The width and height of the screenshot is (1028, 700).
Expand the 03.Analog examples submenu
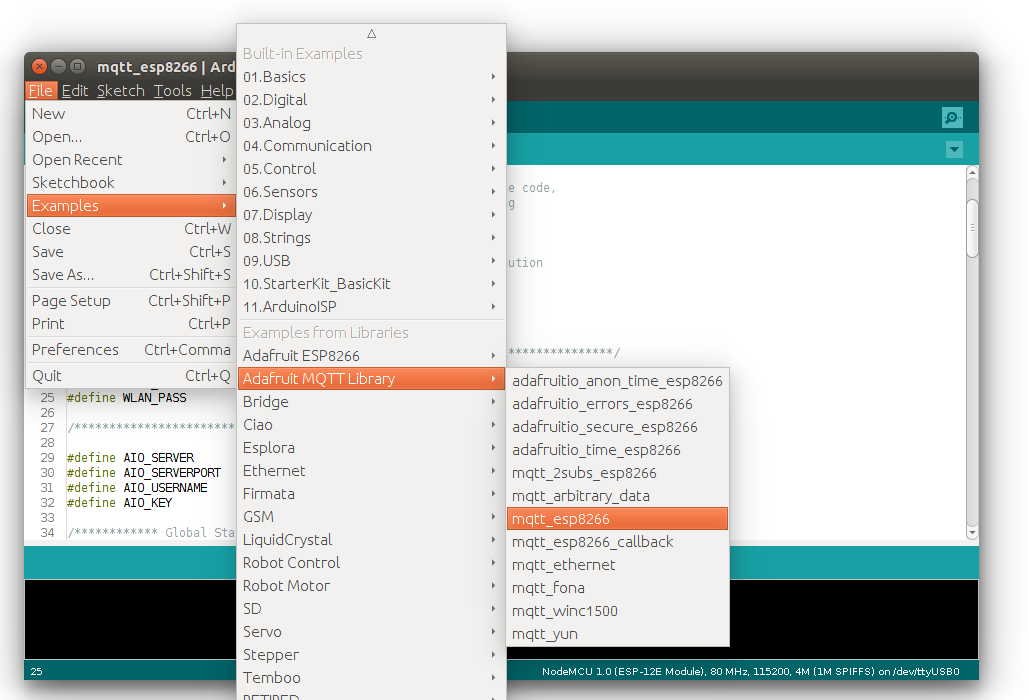[x=371, y=123]
